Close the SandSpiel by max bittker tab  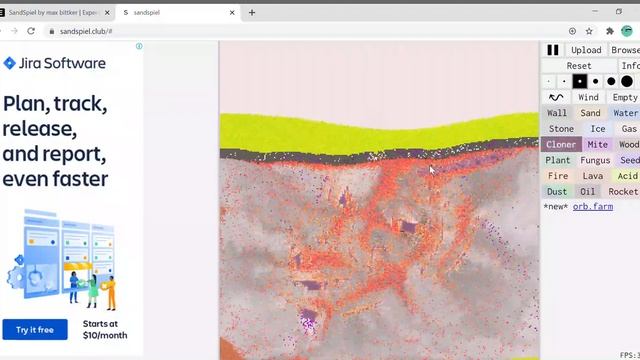(x=107, y=13)
